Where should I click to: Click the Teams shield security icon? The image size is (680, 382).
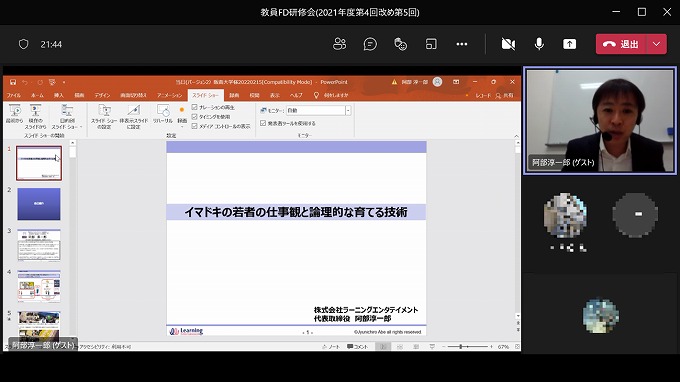pos(23,44)
